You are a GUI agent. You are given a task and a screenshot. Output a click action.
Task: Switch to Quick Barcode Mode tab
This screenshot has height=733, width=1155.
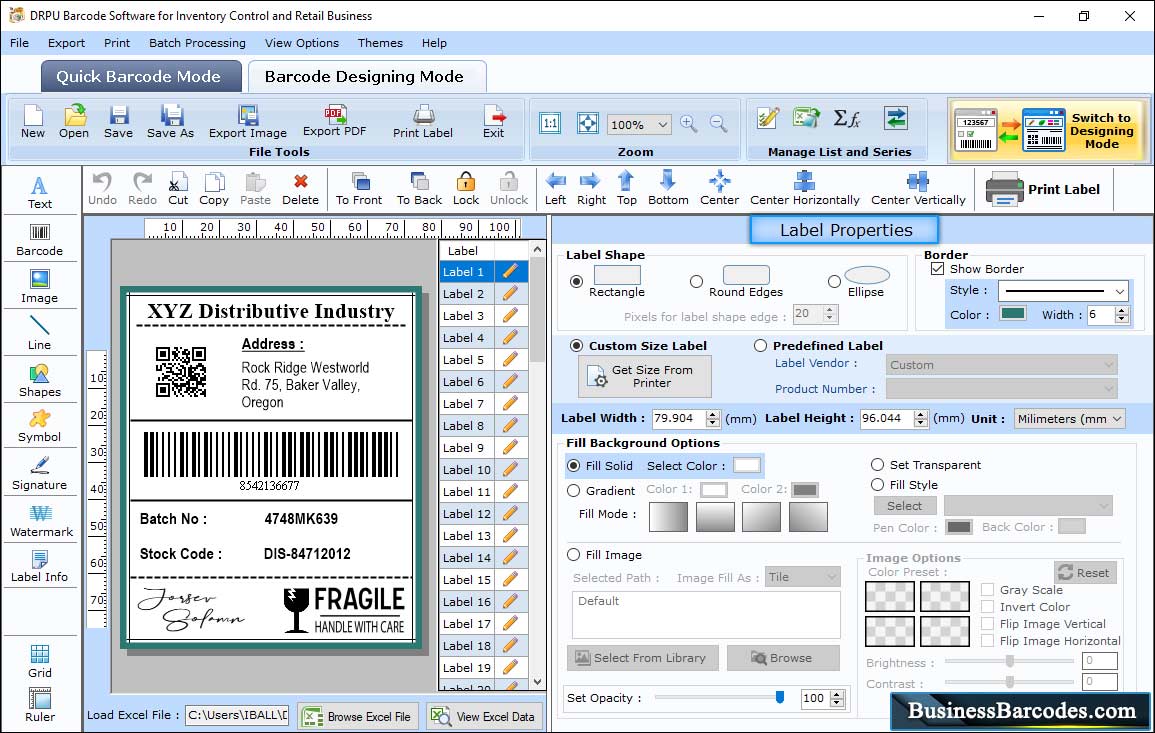pyautogui.click(x=141, y=77)
